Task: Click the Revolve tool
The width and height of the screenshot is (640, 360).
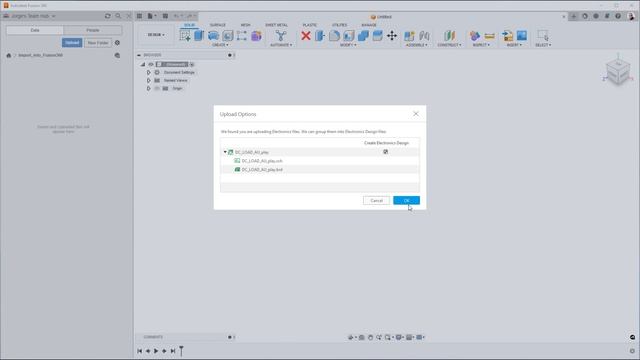Action: pyautogui.click(x=213, y=36)
